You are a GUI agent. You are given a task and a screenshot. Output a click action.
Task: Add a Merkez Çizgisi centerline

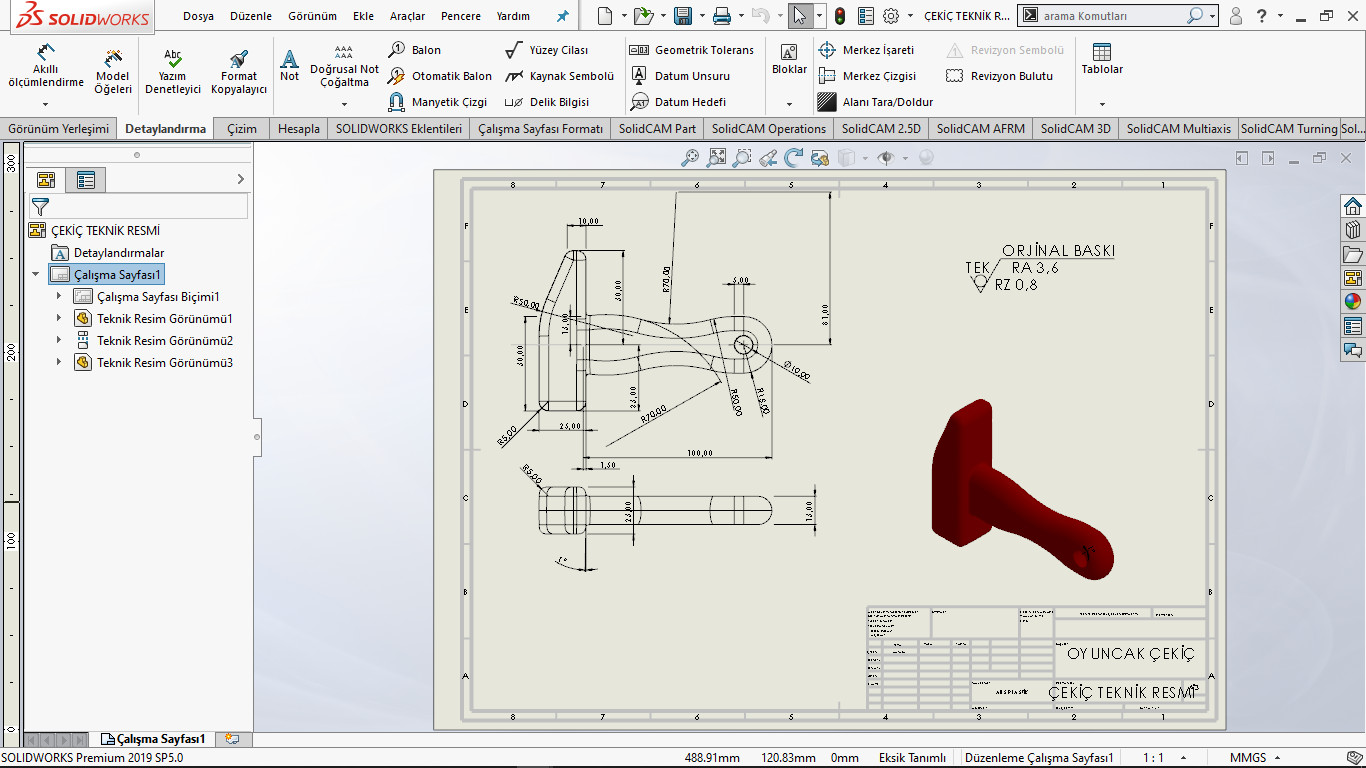[x=867, y=76]
